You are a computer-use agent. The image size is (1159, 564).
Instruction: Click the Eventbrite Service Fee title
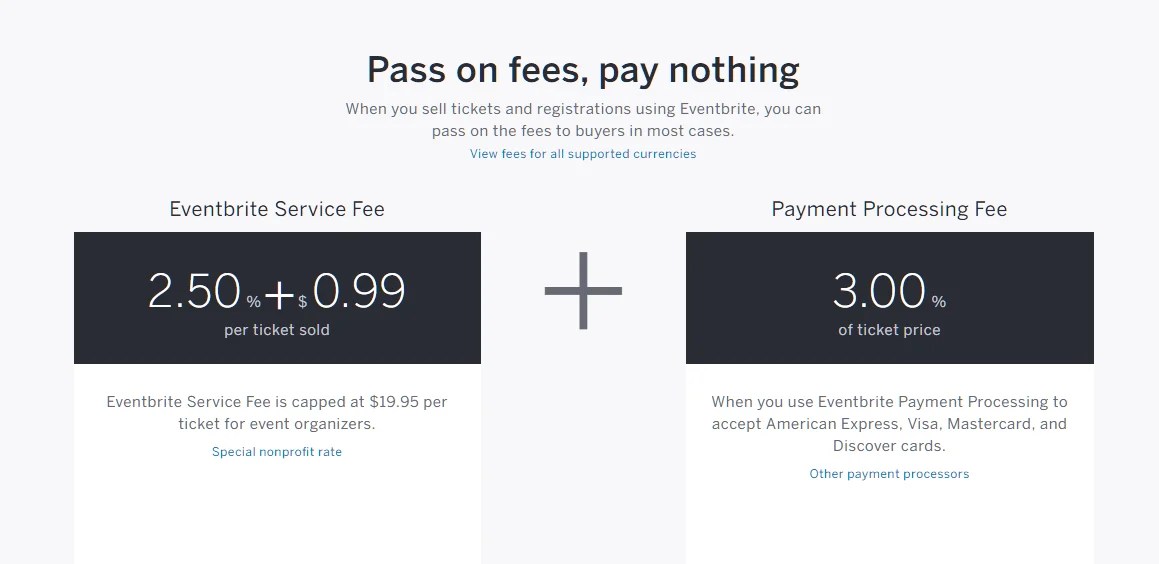(x=277, y=209)
